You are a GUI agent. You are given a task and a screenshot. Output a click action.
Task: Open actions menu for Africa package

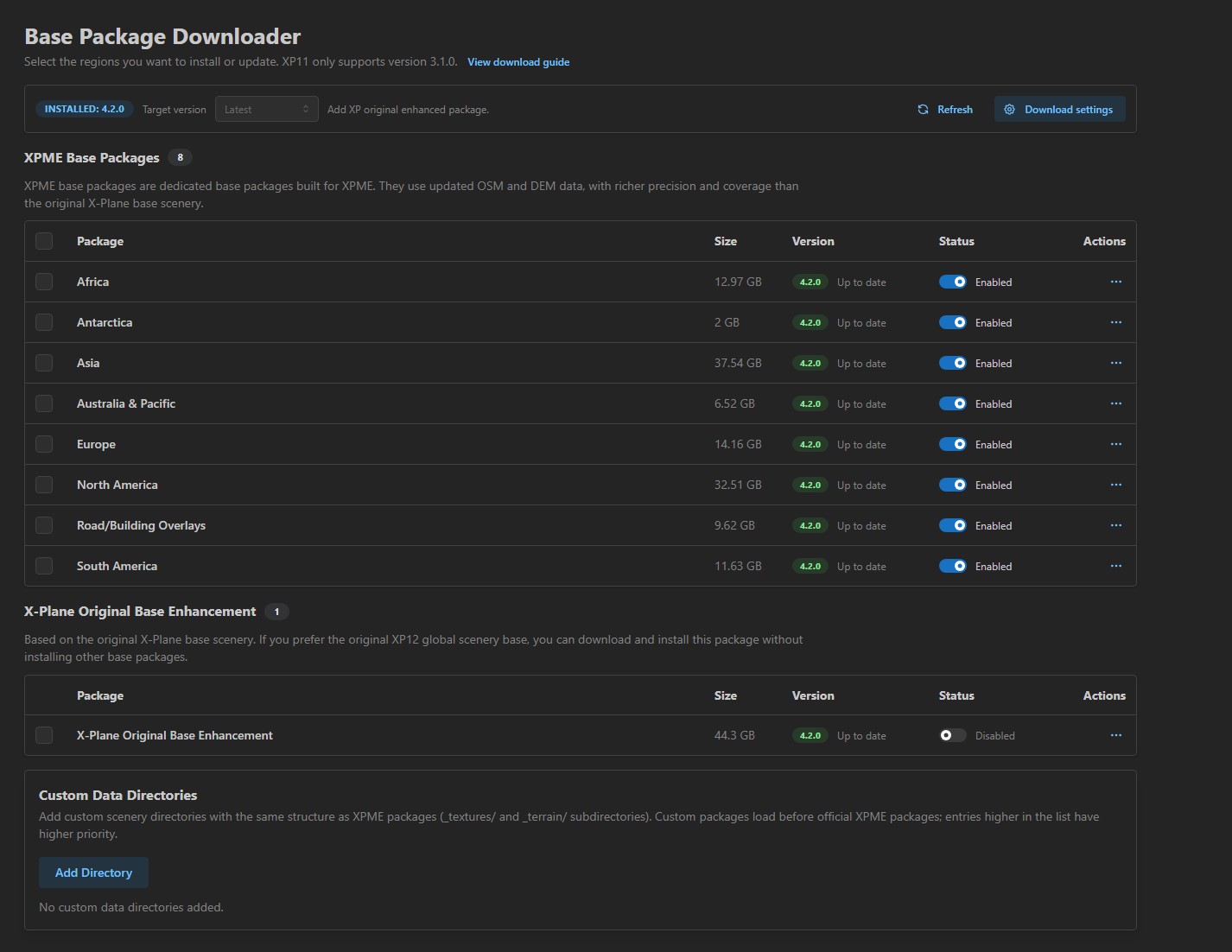click(x=1115, y=282)
